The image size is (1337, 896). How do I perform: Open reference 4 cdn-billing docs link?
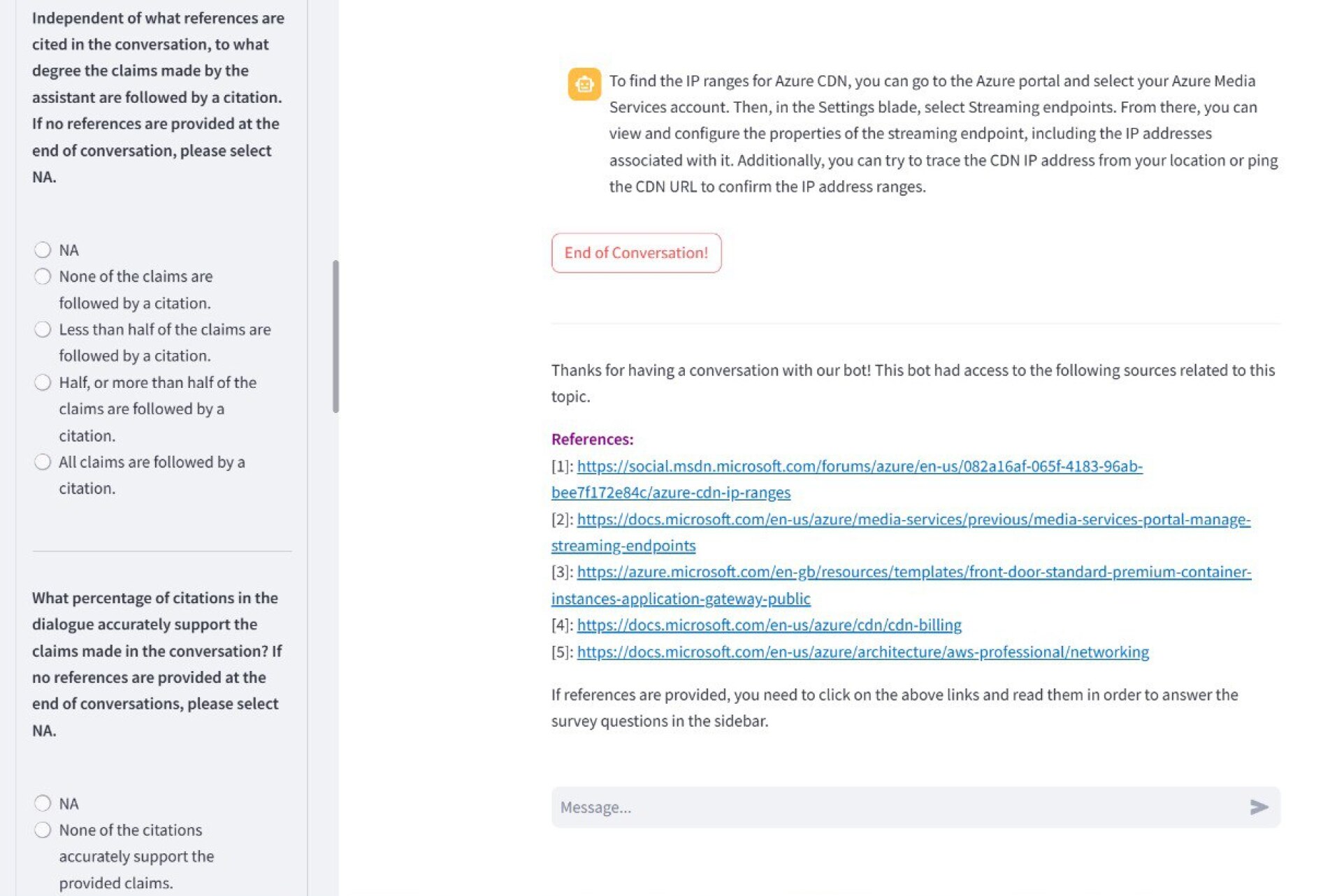(x=769, y=625)
